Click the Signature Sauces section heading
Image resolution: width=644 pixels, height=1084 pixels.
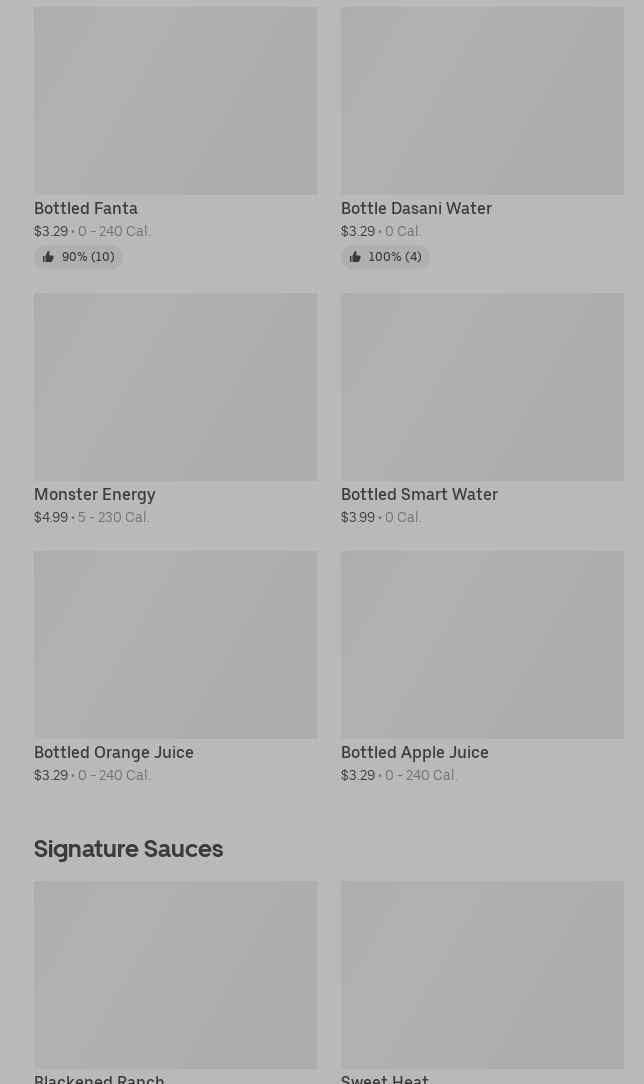(x=128, y=848)
